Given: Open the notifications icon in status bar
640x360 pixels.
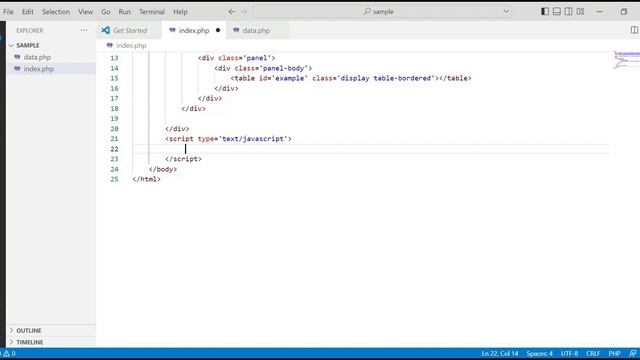Looking at the screenshot, I should [633, 353].
